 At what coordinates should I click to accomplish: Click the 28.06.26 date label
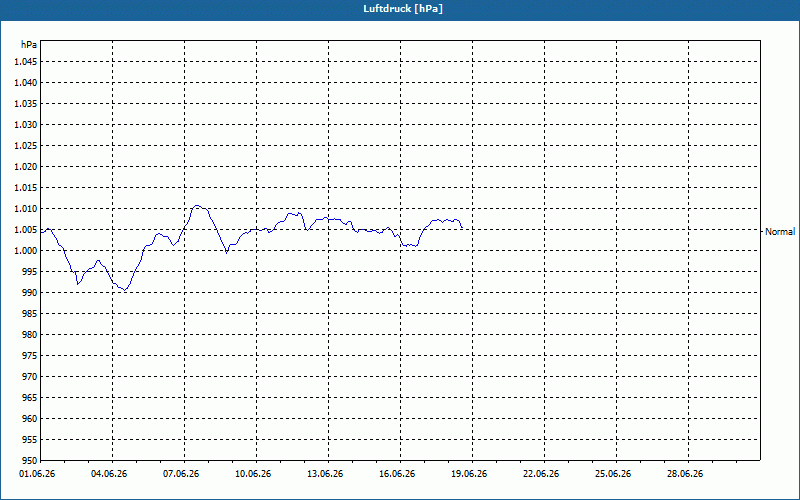pyautogui.click(x=685, y=474)
